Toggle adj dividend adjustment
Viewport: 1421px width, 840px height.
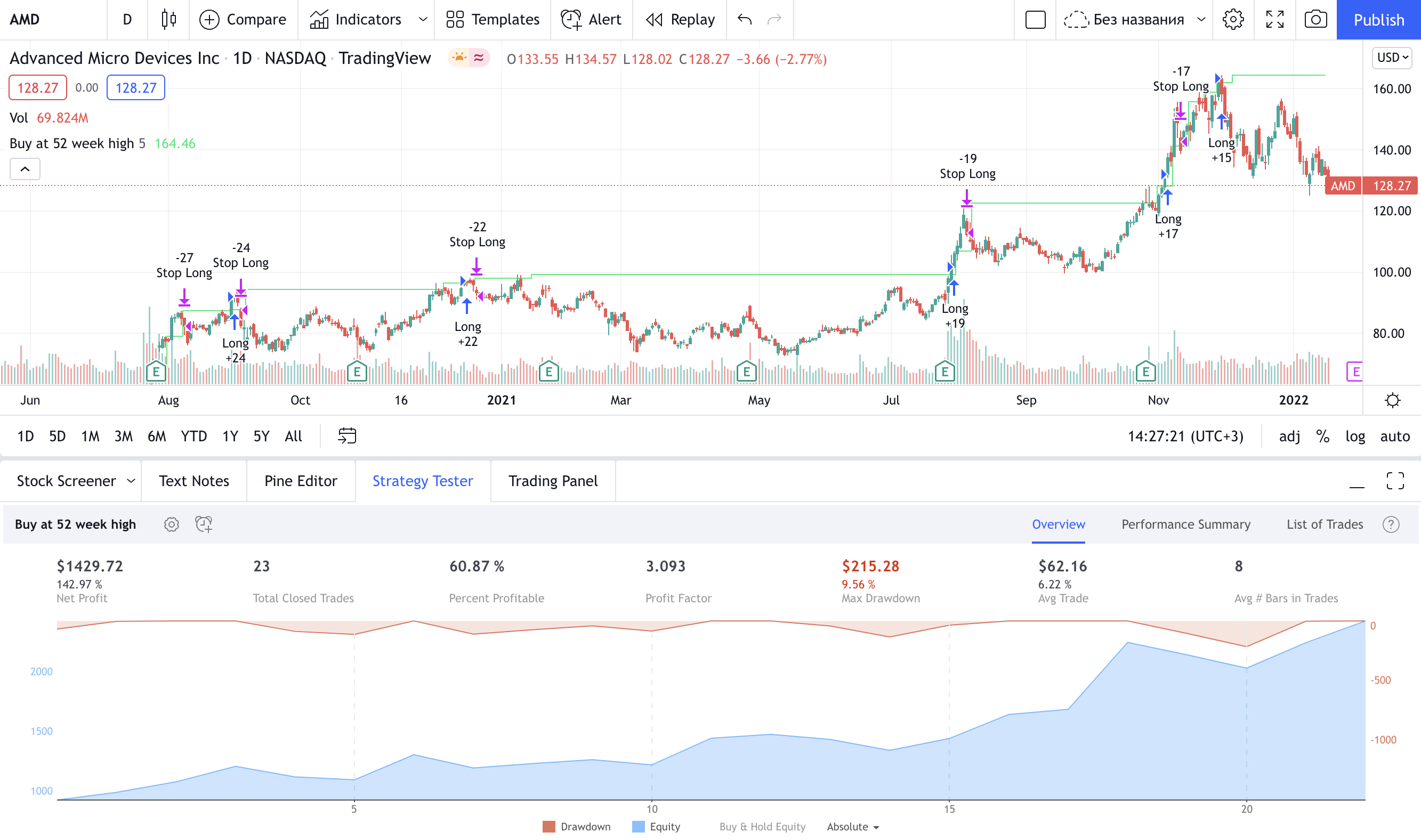click(x=1289, y=437)
